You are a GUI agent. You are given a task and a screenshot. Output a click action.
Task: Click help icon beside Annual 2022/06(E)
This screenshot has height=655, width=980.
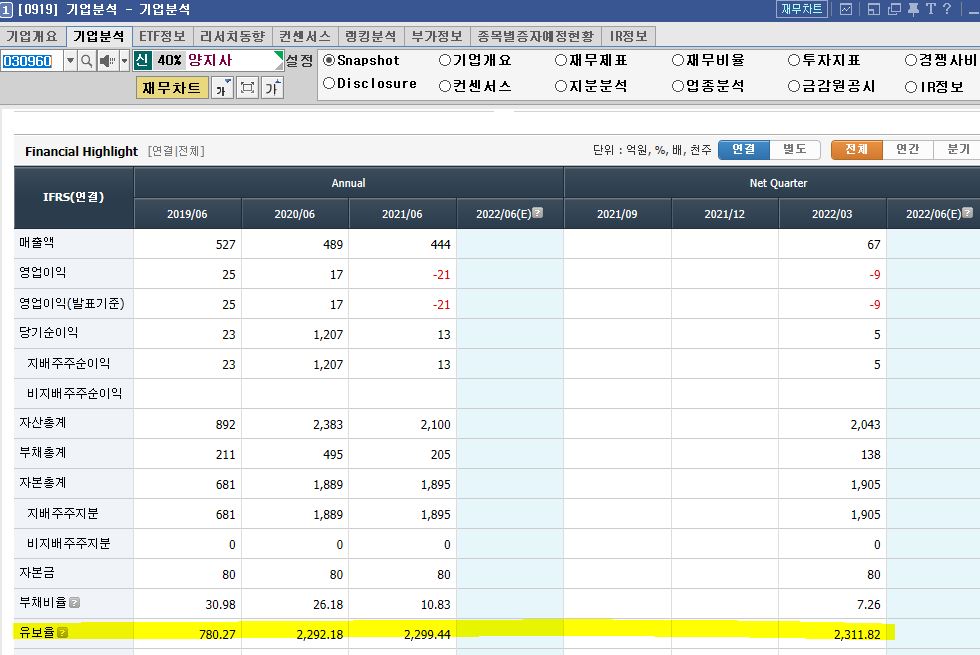coord(538,212)
